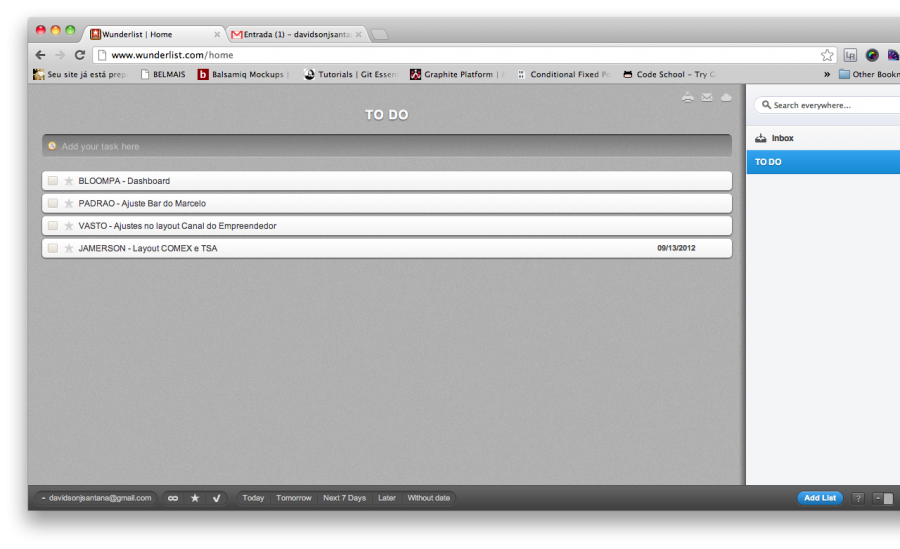Bookmark page with star in address bar
The height and width of the screenshot is (549, 900).
(x=827, y=55)
